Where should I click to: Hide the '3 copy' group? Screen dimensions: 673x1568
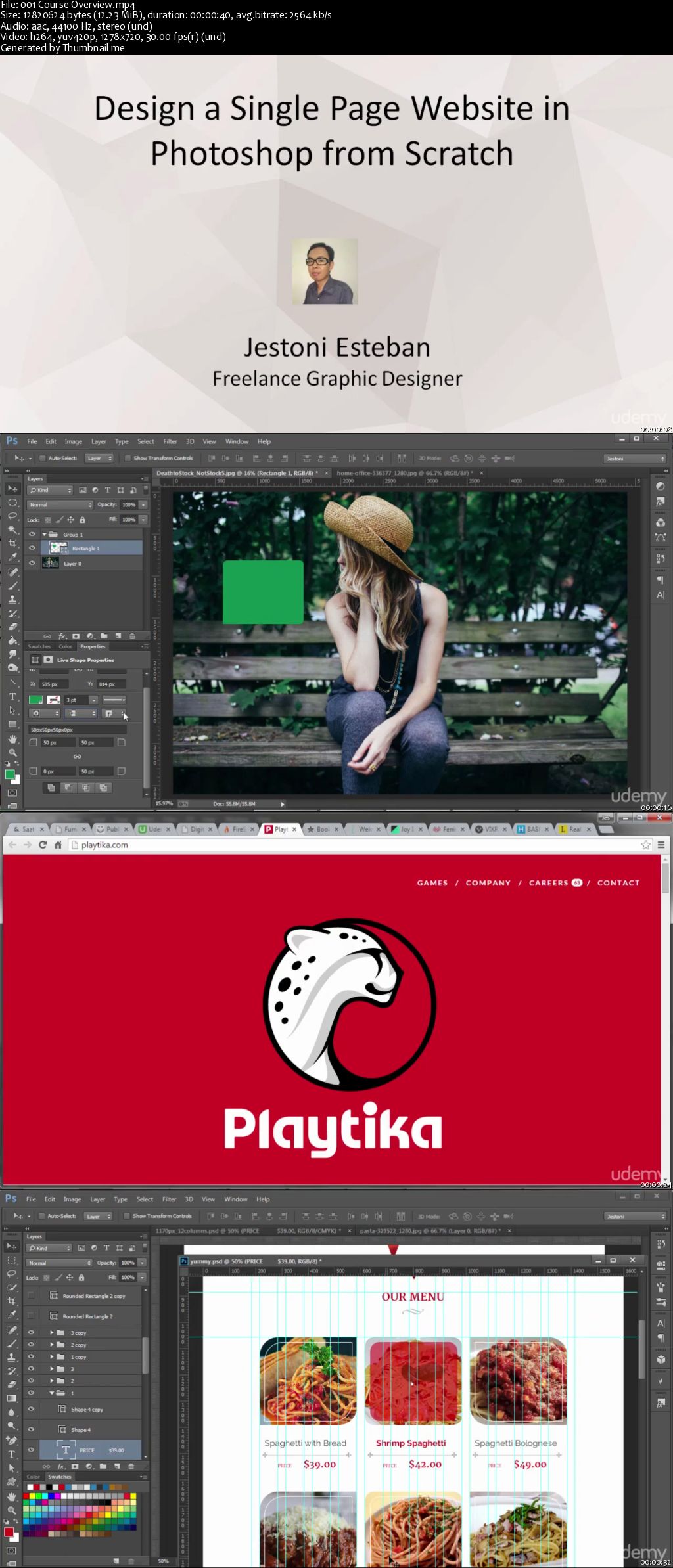click(x=31, y=1332)
